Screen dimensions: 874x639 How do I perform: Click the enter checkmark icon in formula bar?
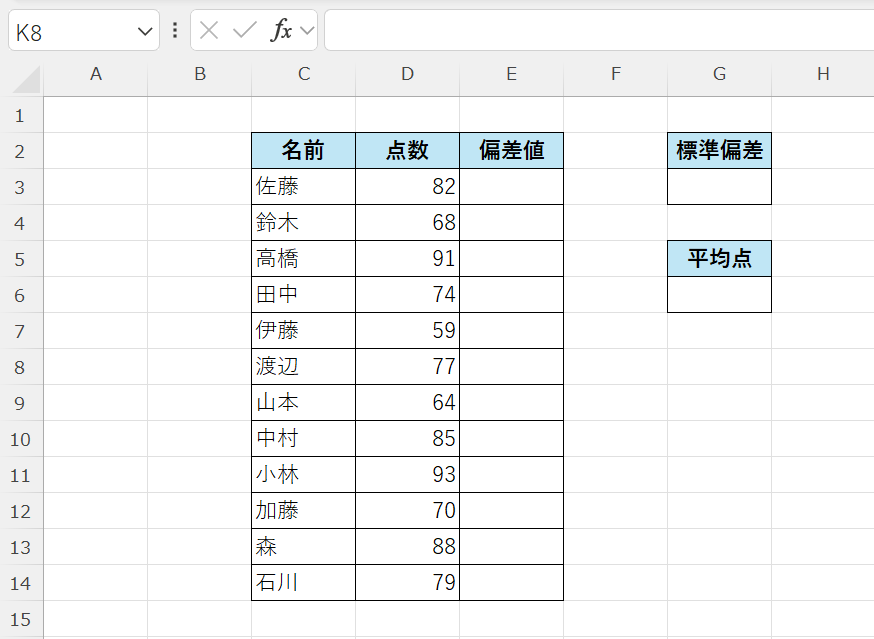pos(244,30)
